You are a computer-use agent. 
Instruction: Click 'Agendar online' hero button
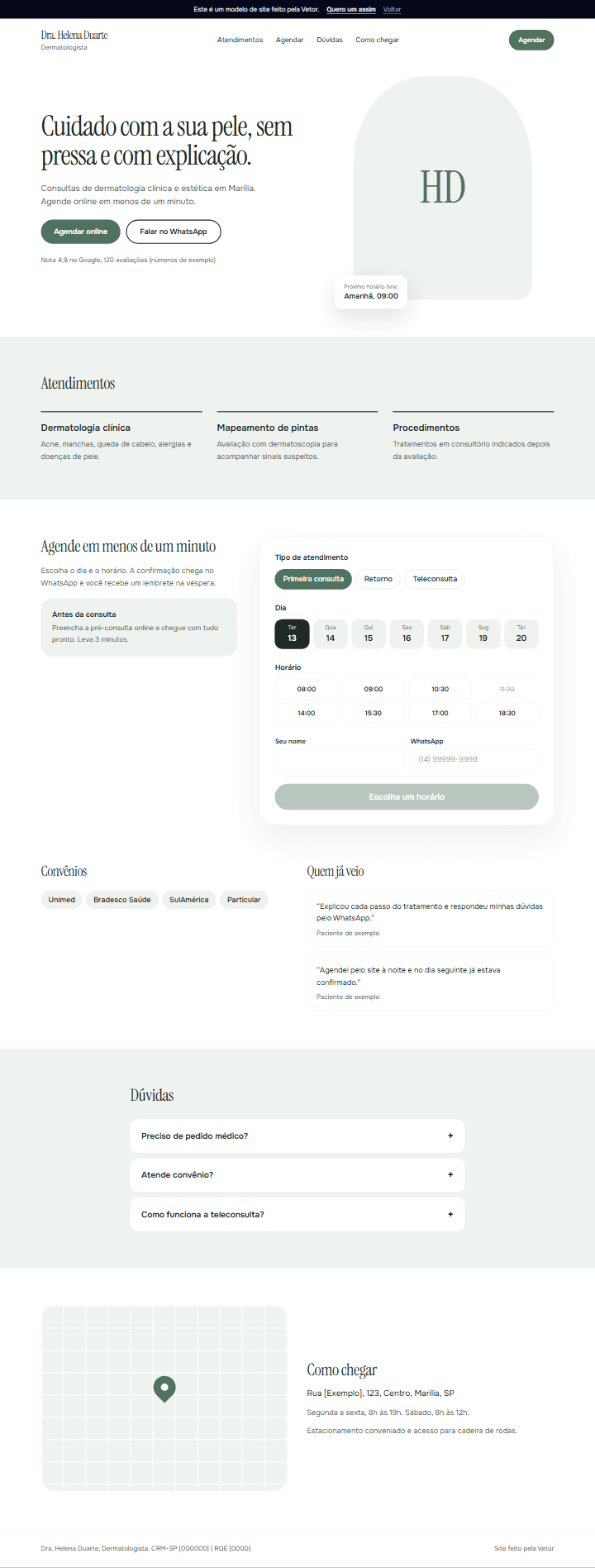pyautogui.click(x=81, y=232)
